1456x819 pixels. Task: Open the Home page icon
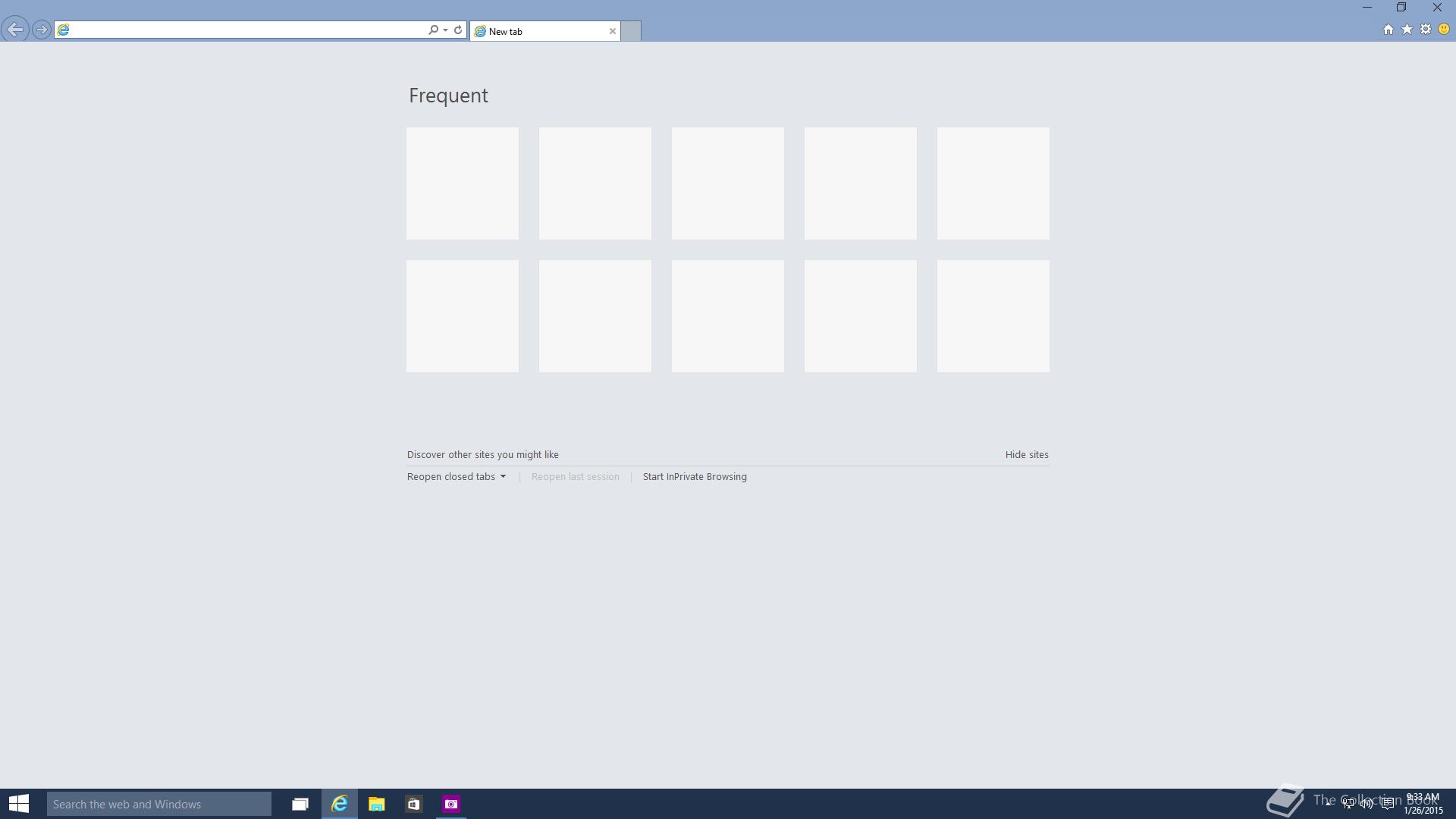[1388, 30]
